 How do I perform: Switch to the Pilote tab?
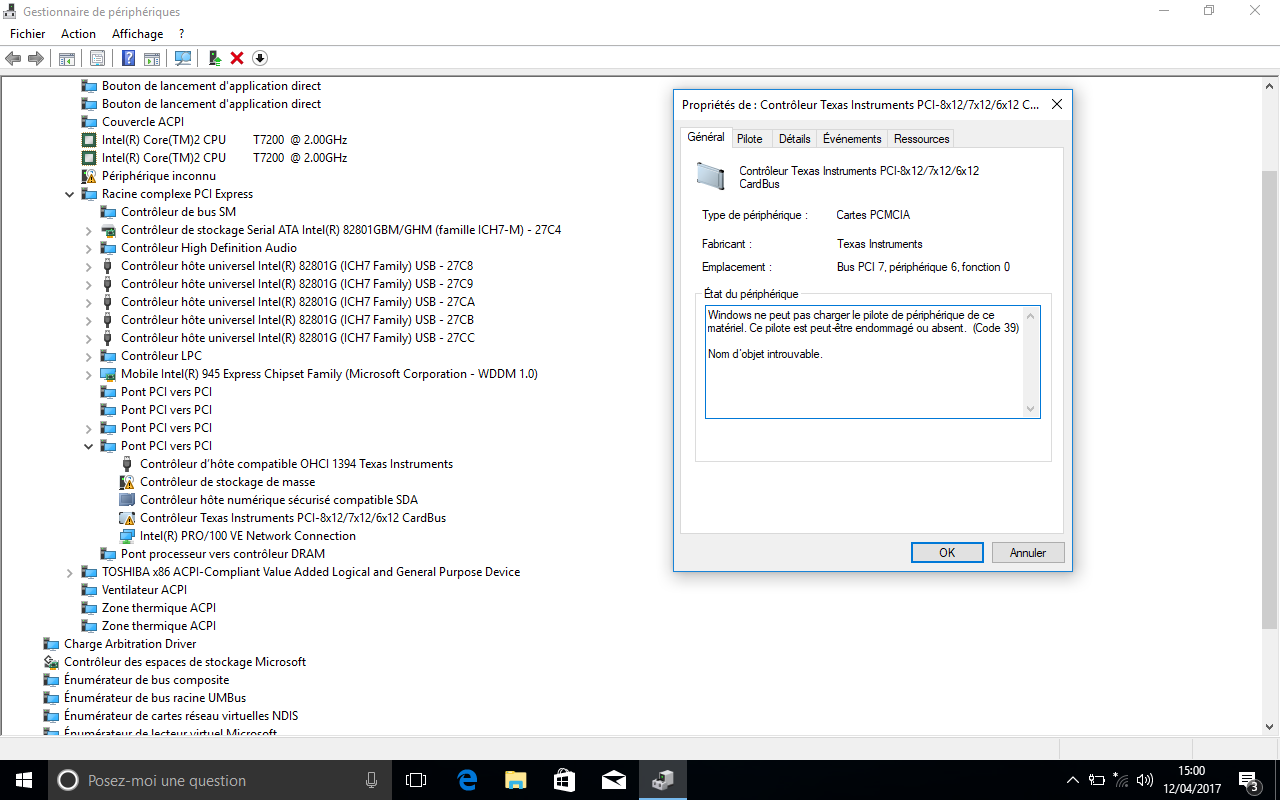[x=750, y=139]
